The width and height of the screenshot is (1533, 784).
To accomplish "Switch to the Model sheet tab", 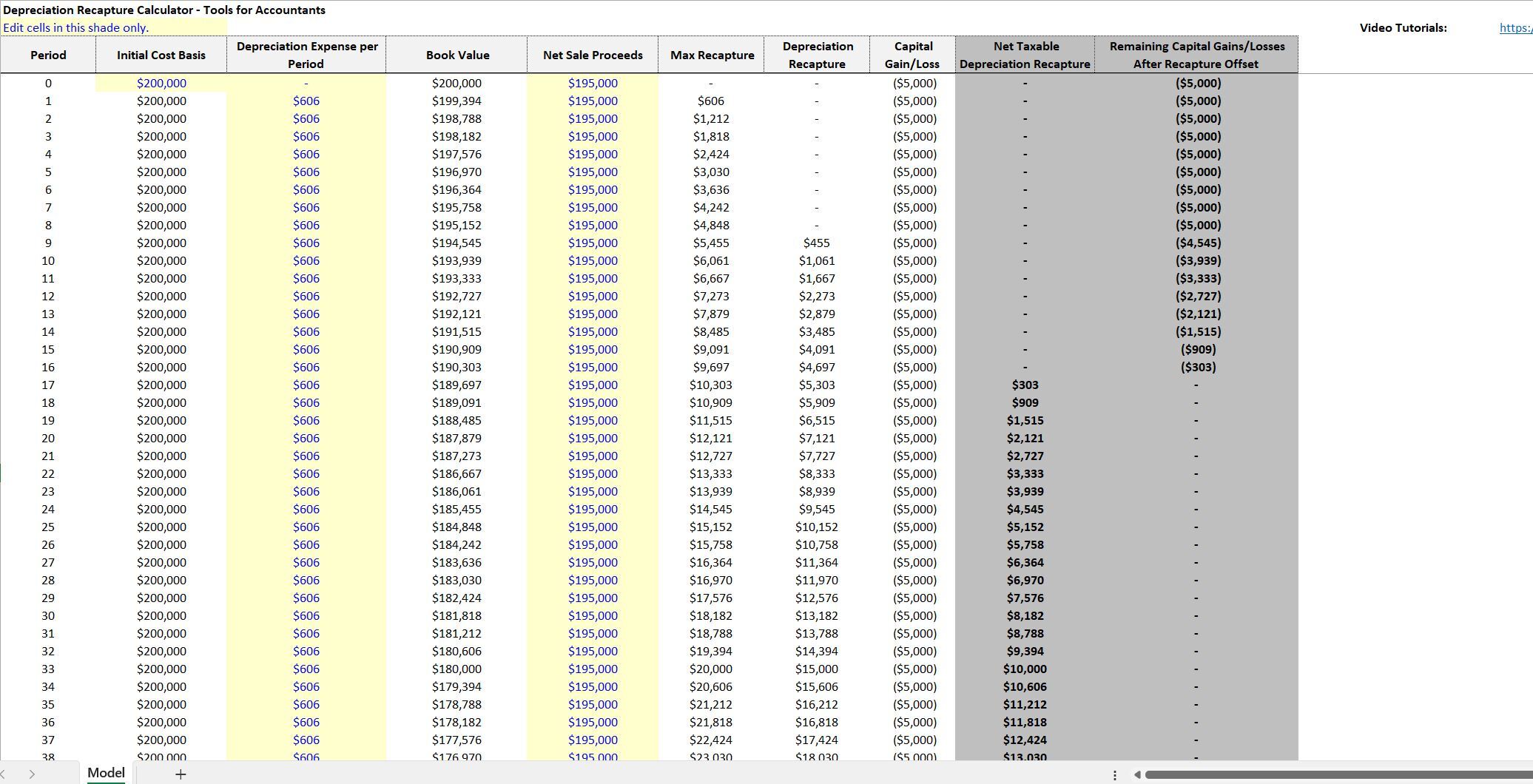I will coord(106,772).
